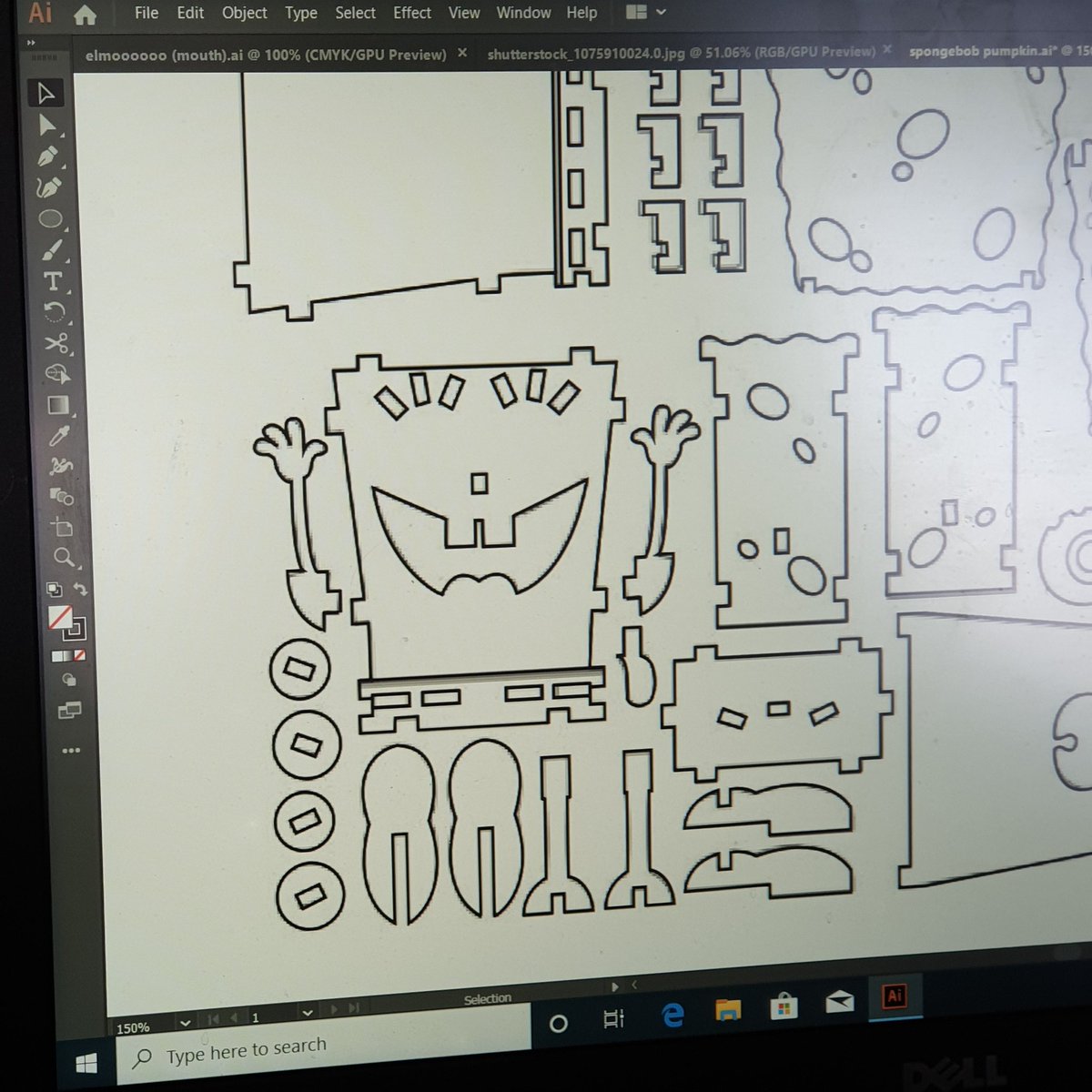Swap fill and stroke colors
Screen dimensions: 1092x1092
(79, 589)
